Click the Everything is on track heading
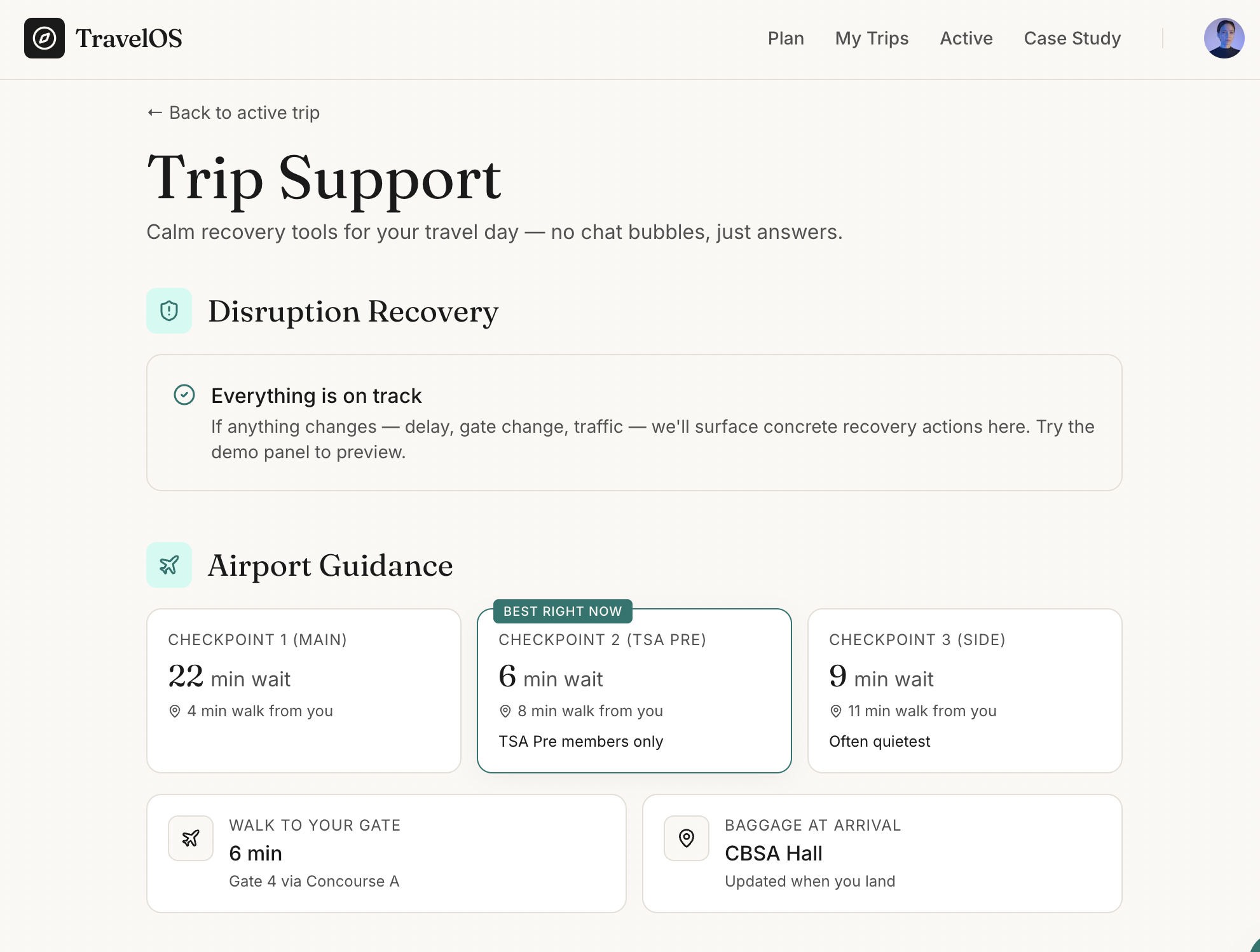The height and width of the screenshot is (952, 1260). [316, 395]
